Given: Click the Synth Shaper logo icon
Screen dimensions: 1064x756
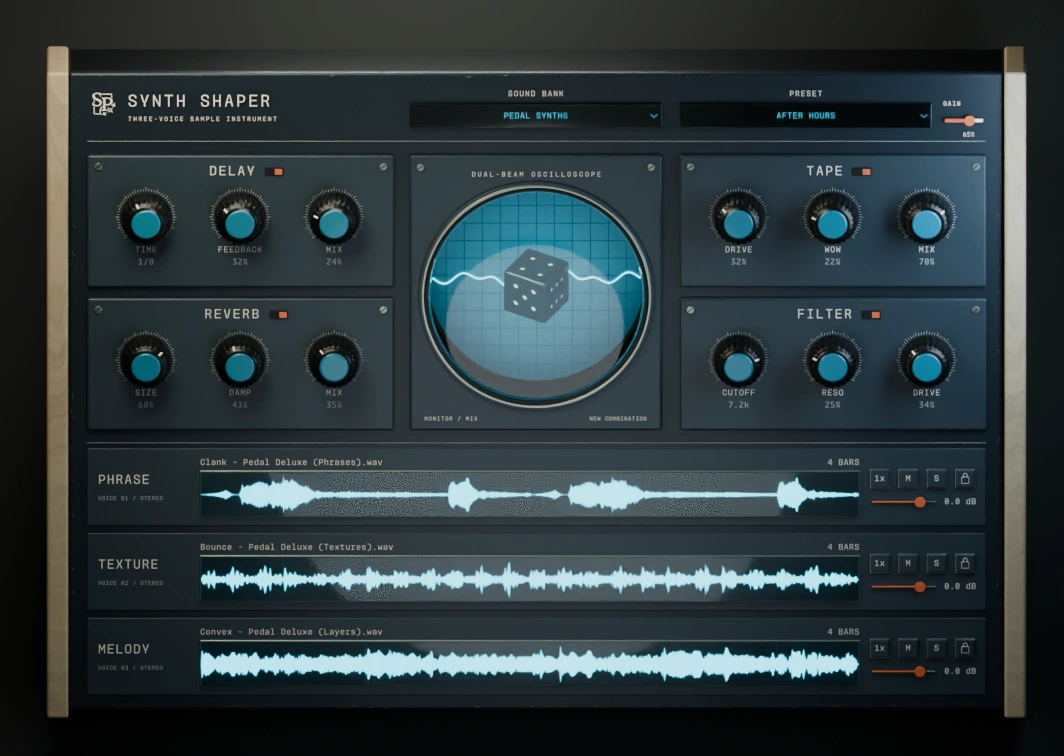Looking at the screenshot, I should pyautogui.click(x=103, y=104).
